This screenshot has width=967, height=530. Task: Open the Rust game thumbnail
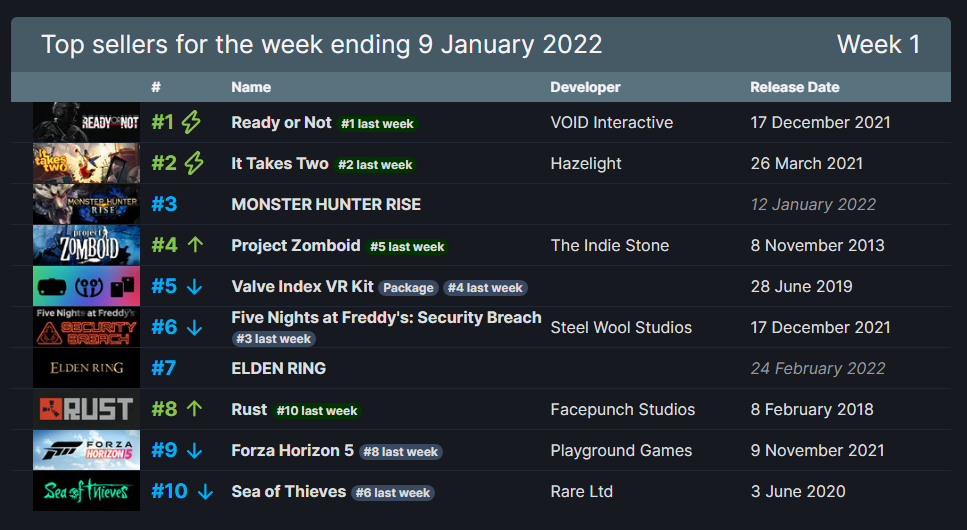pos(86,409)
